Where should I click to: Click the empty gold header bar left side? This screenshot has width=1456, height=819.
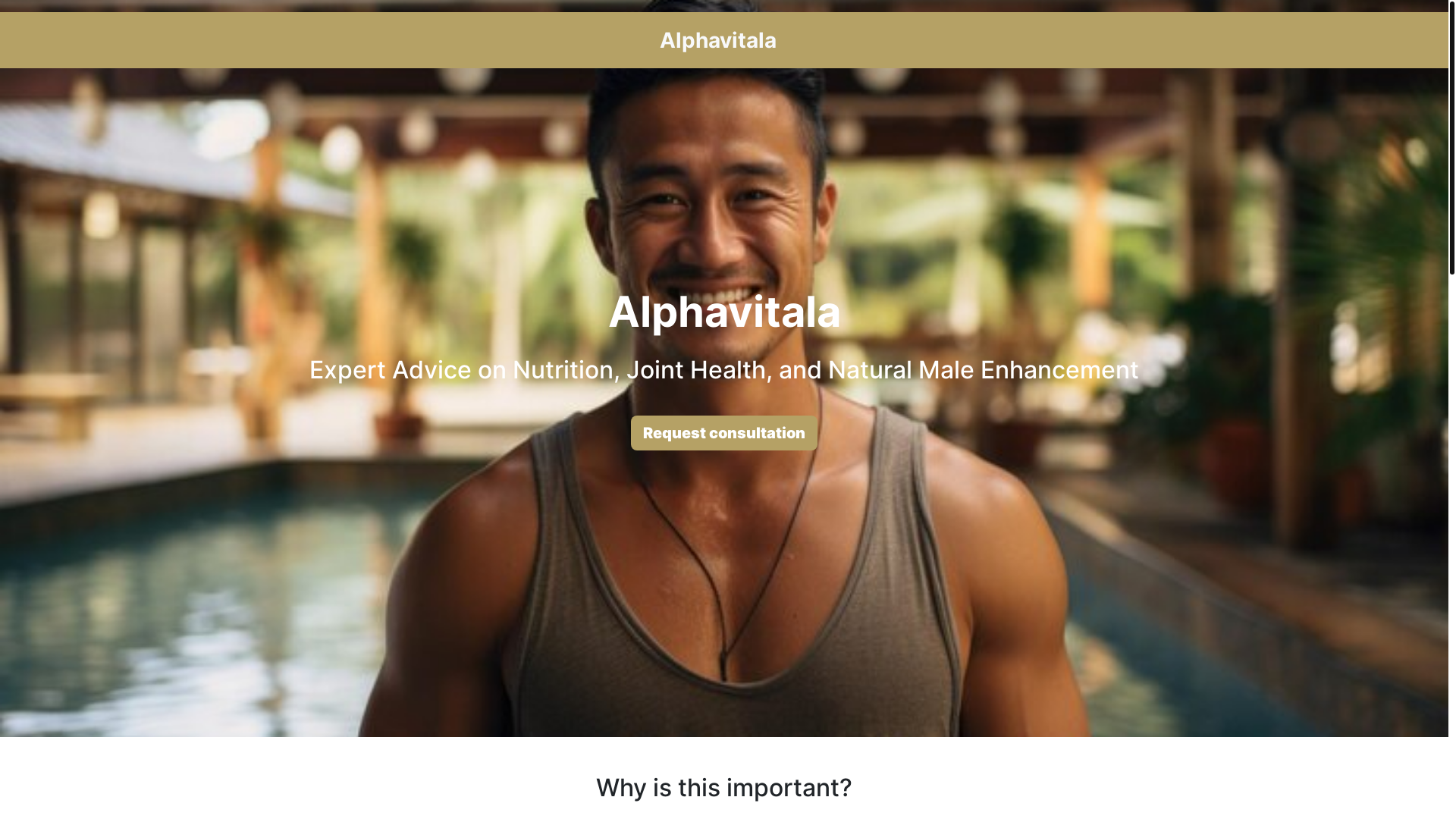pos(303,40)
